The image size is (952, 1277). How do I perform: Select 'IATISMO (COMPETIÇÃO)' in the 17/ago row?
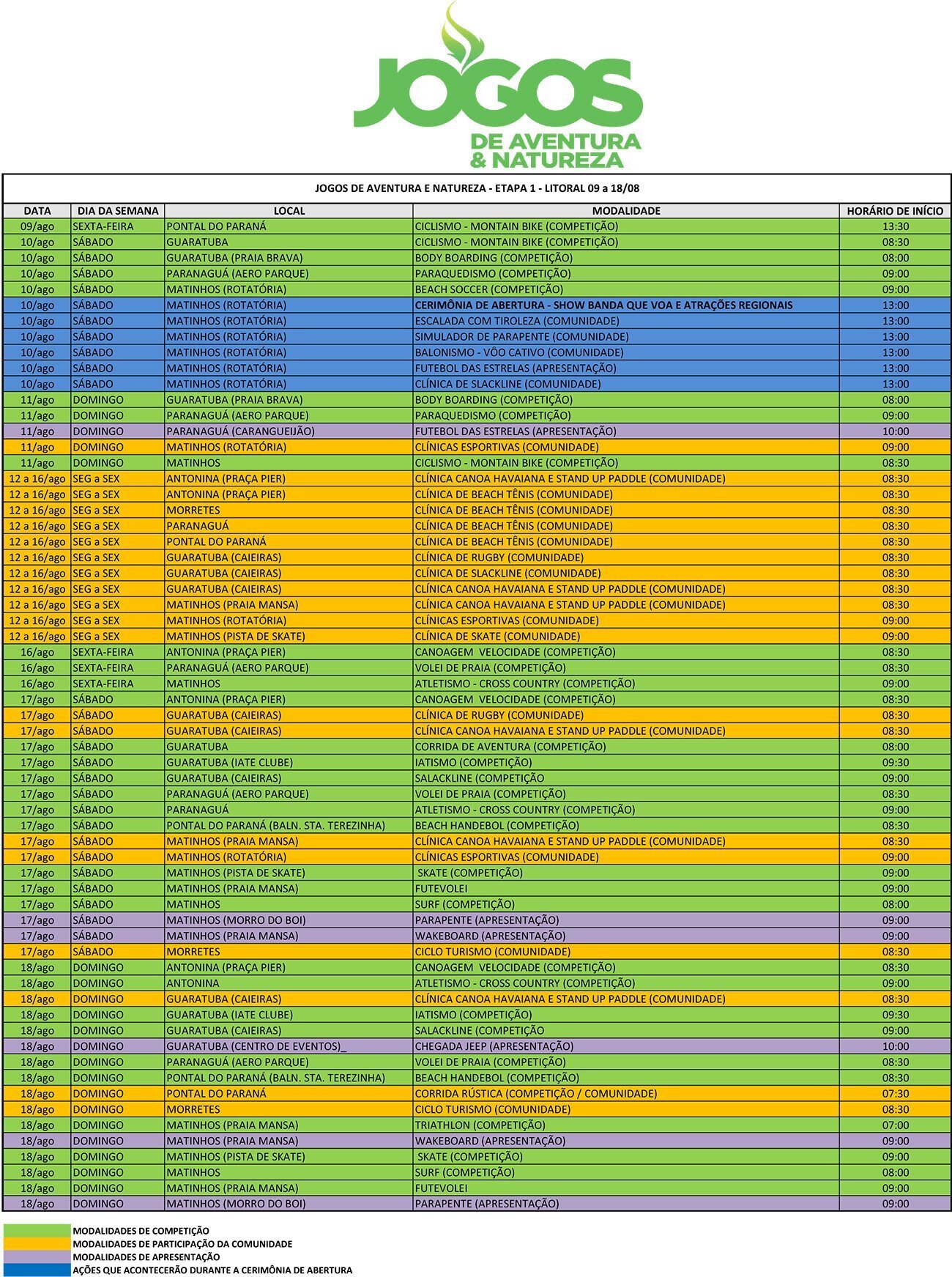(x=626, y=763)
